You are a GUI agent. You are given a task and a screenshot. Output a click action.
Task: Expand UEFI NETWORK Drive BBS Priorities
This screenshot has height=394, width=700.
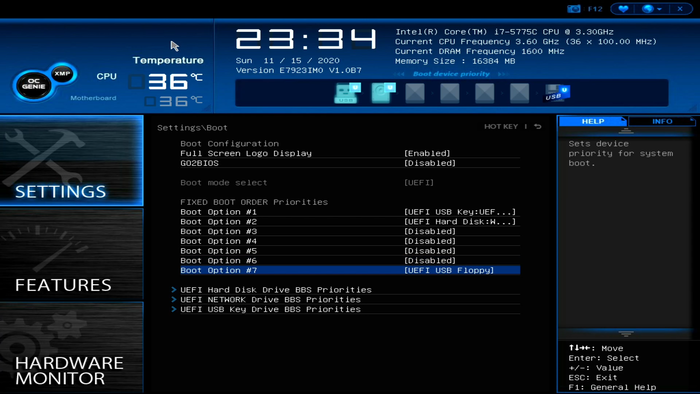click(x=270, y=300)
